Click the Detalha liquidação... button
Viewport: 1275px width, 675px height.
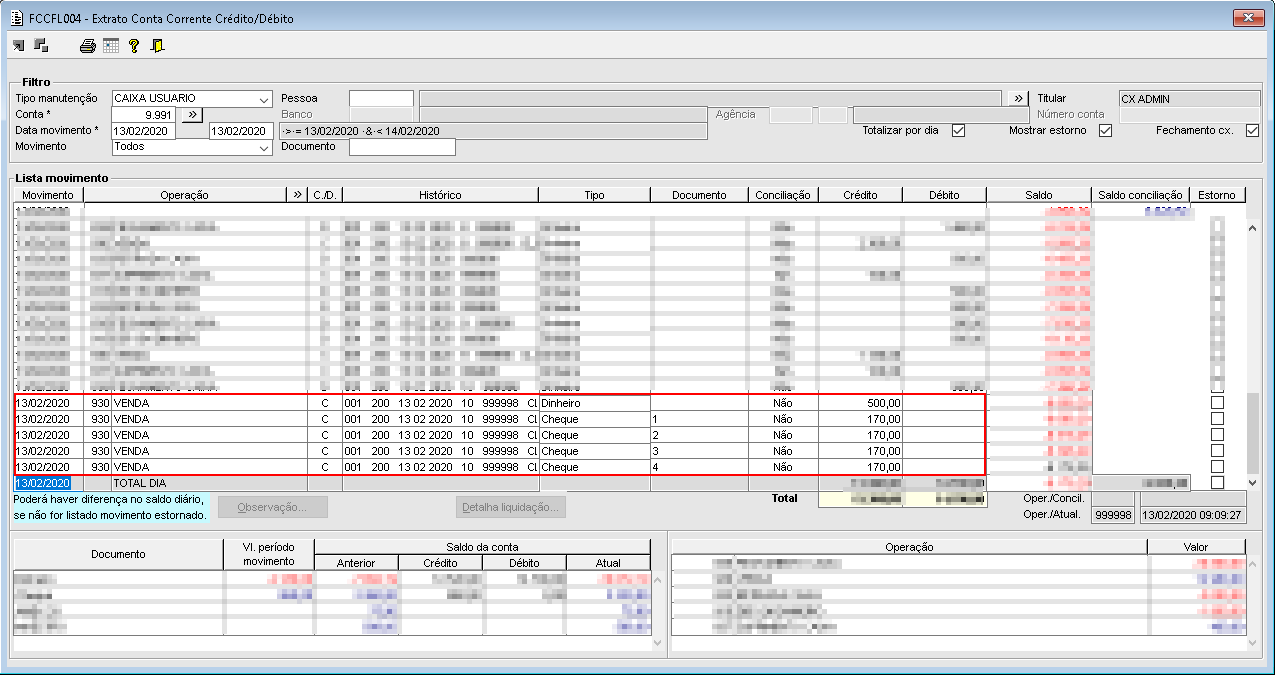pyautogui.click(x=511, y=508)
